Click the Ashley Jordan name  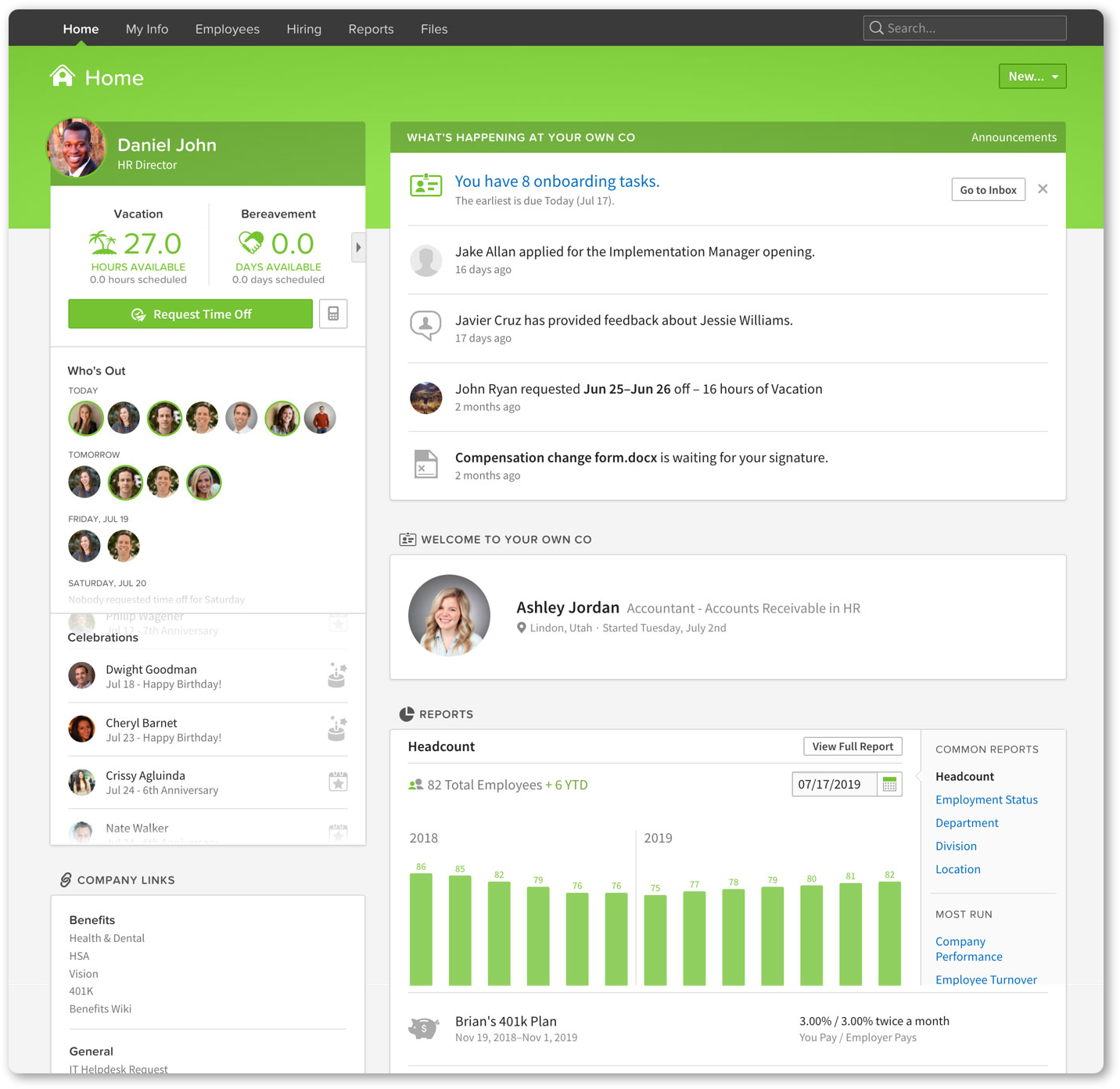pyautogui.click(x=568, y=607)
